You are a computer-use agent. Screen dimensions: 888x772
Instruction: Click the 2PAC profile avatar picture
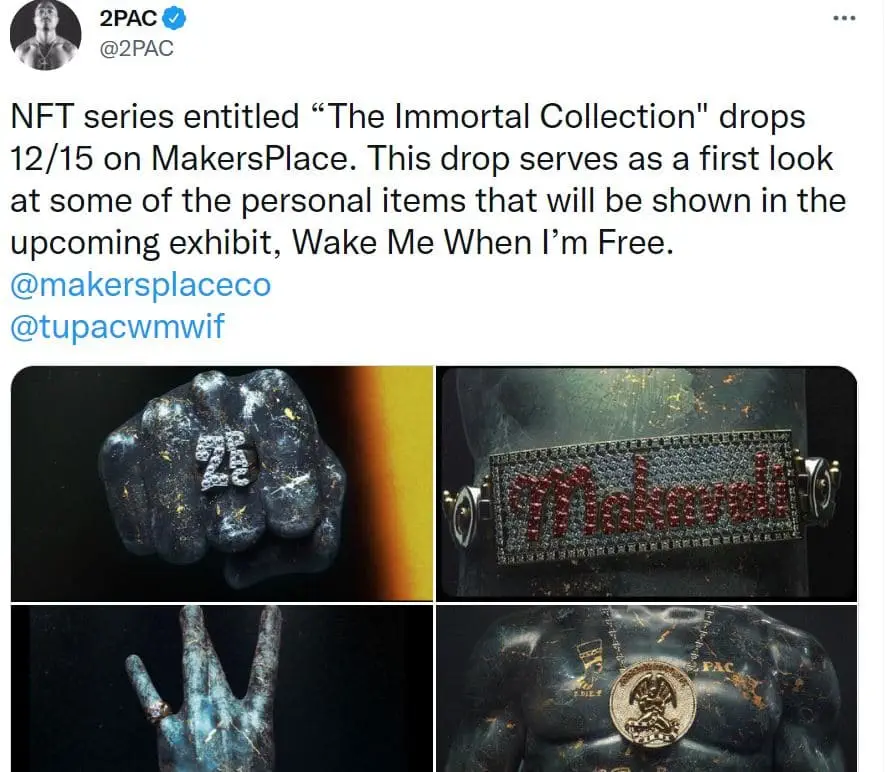(45, 35)
